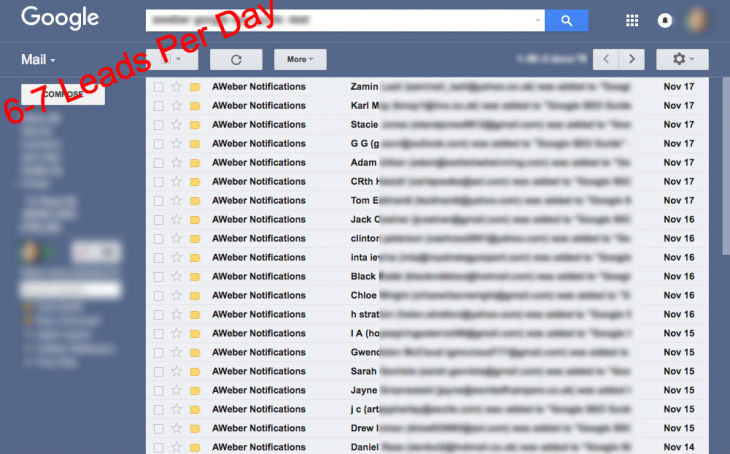
Task: Open the Google apps grid
Action: (632, 20)
